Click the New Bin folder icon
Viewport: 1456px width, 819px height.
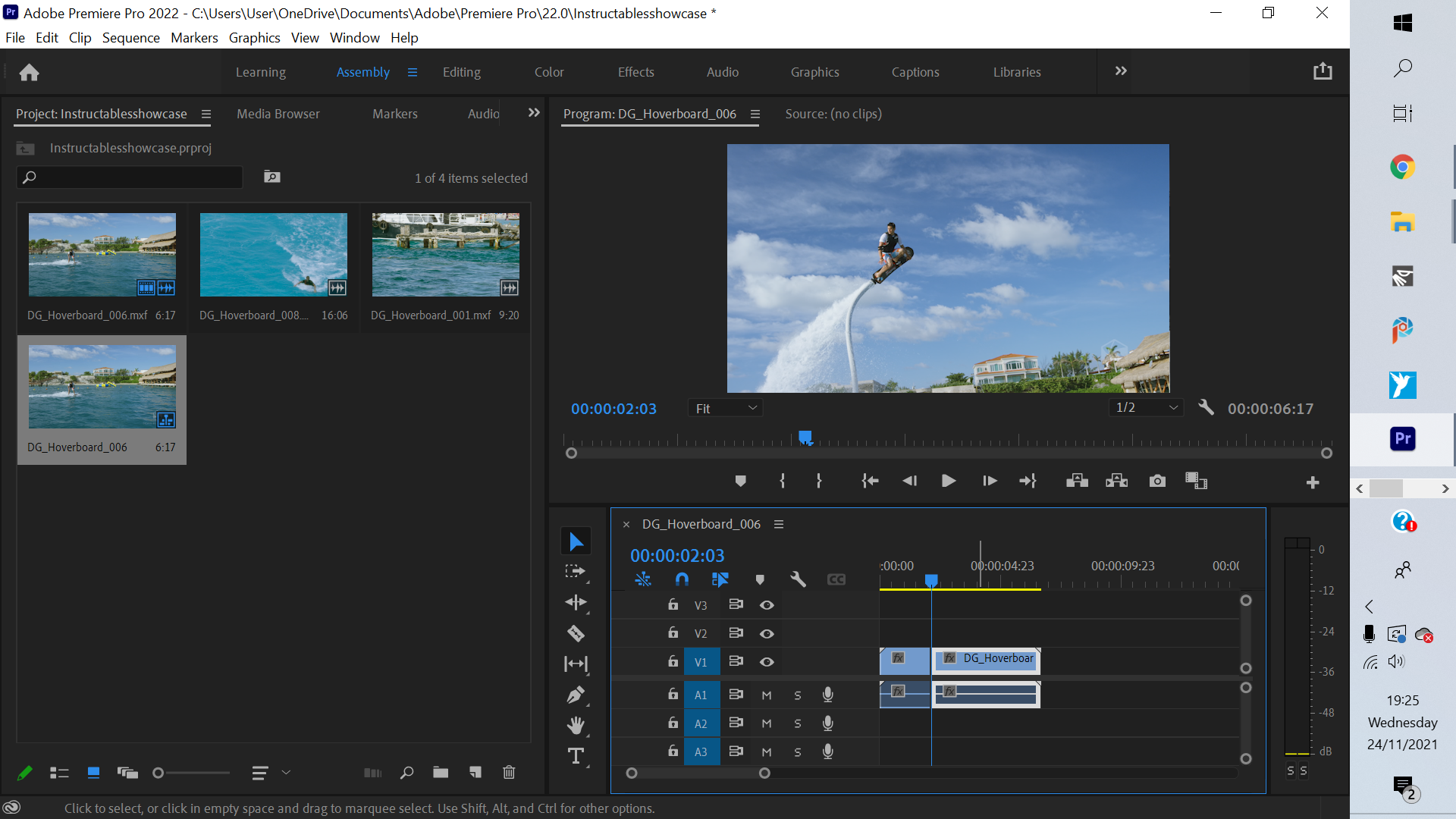click(441, 773)
